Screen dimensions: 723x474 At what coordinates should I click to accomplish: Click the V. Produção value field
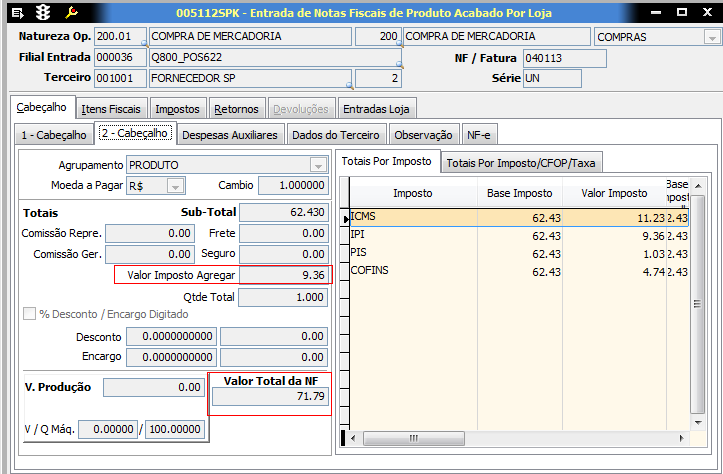point(154,388)
